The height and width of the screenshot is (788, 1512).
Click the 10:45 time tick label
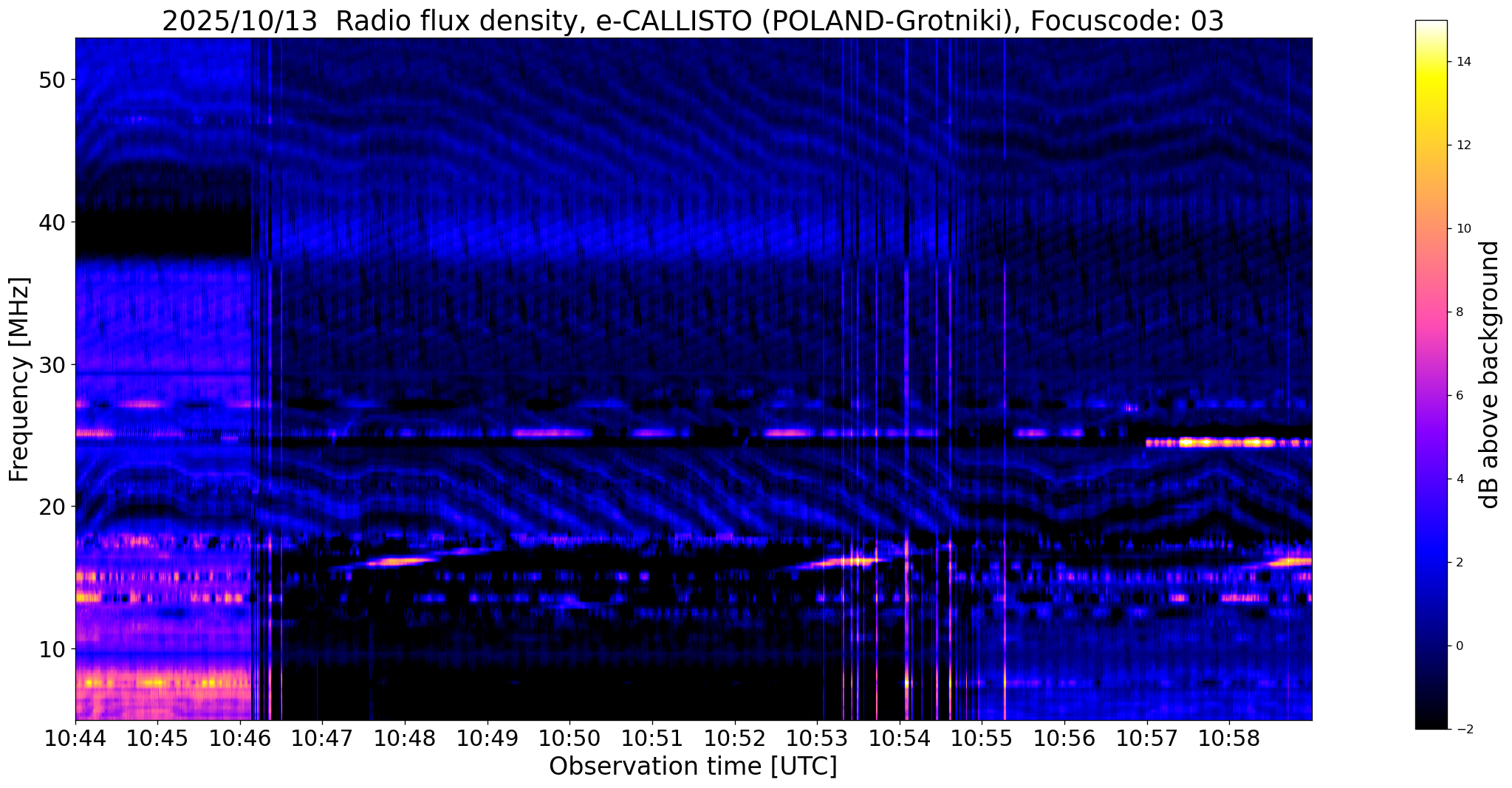157,739
